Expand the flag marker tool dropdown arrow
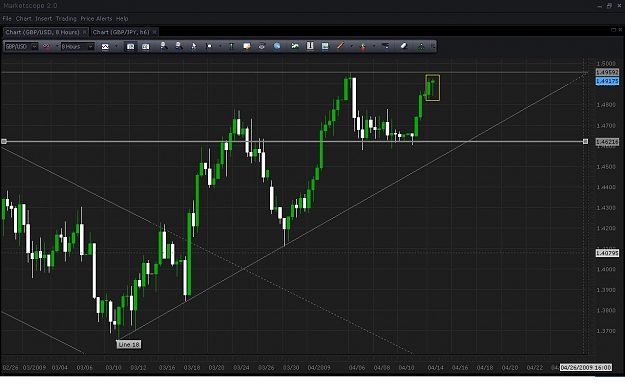Viewport: 625px width, 391px height. coord(220,47)
